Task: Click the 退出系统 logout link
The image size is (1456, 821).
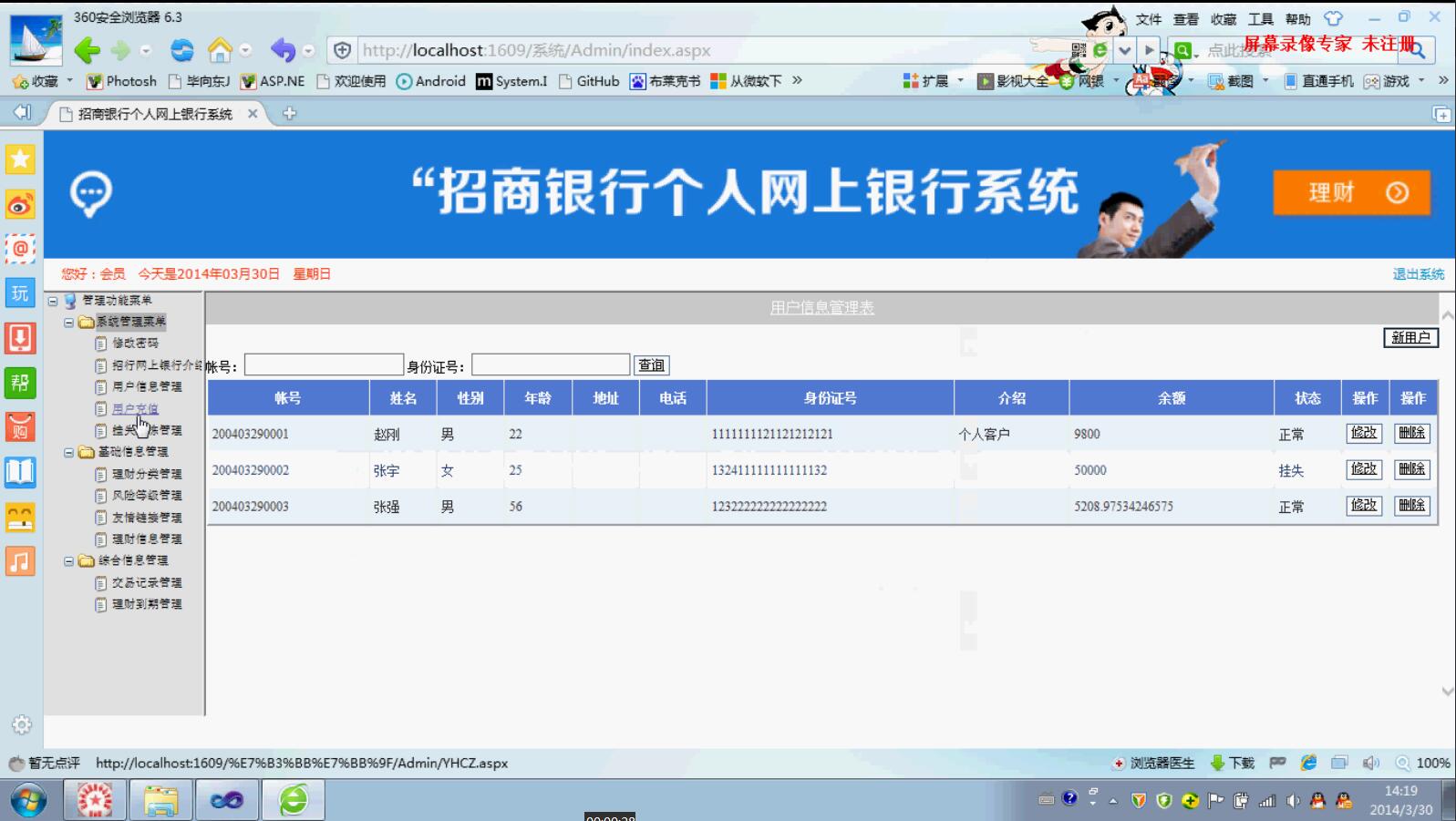Action: [1418, 274]
